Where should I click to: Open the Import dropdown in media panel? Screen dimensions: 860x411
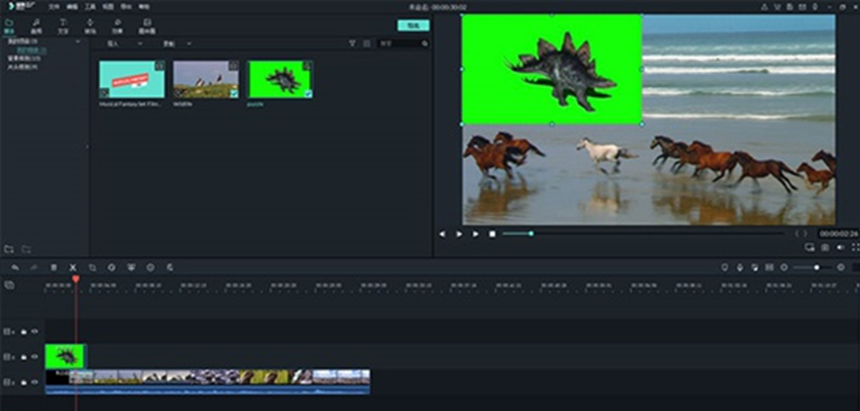pos(115,44)
